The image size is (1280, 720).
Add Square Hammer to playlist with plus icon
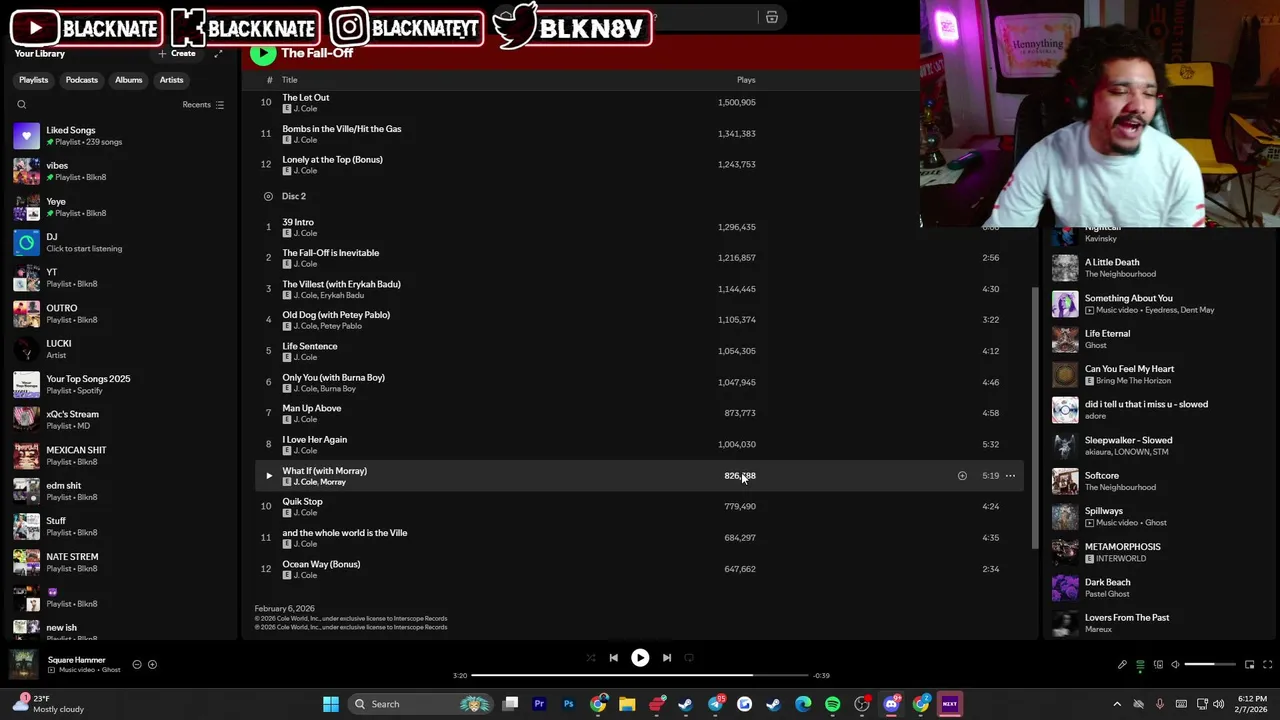(152, 664)
